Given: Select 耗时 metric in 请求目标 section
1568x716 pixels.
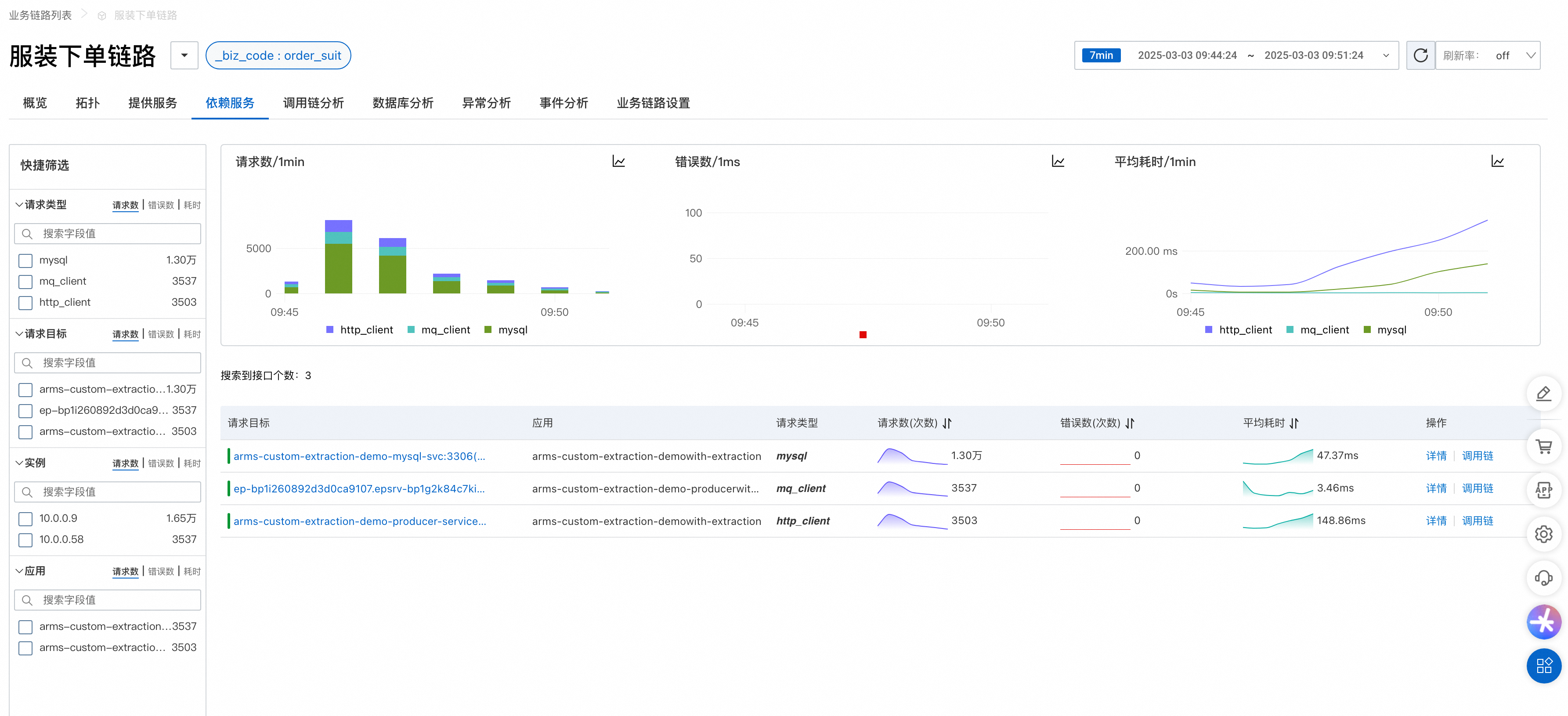Looking at the screenshot, I should [x=192, y=334].
